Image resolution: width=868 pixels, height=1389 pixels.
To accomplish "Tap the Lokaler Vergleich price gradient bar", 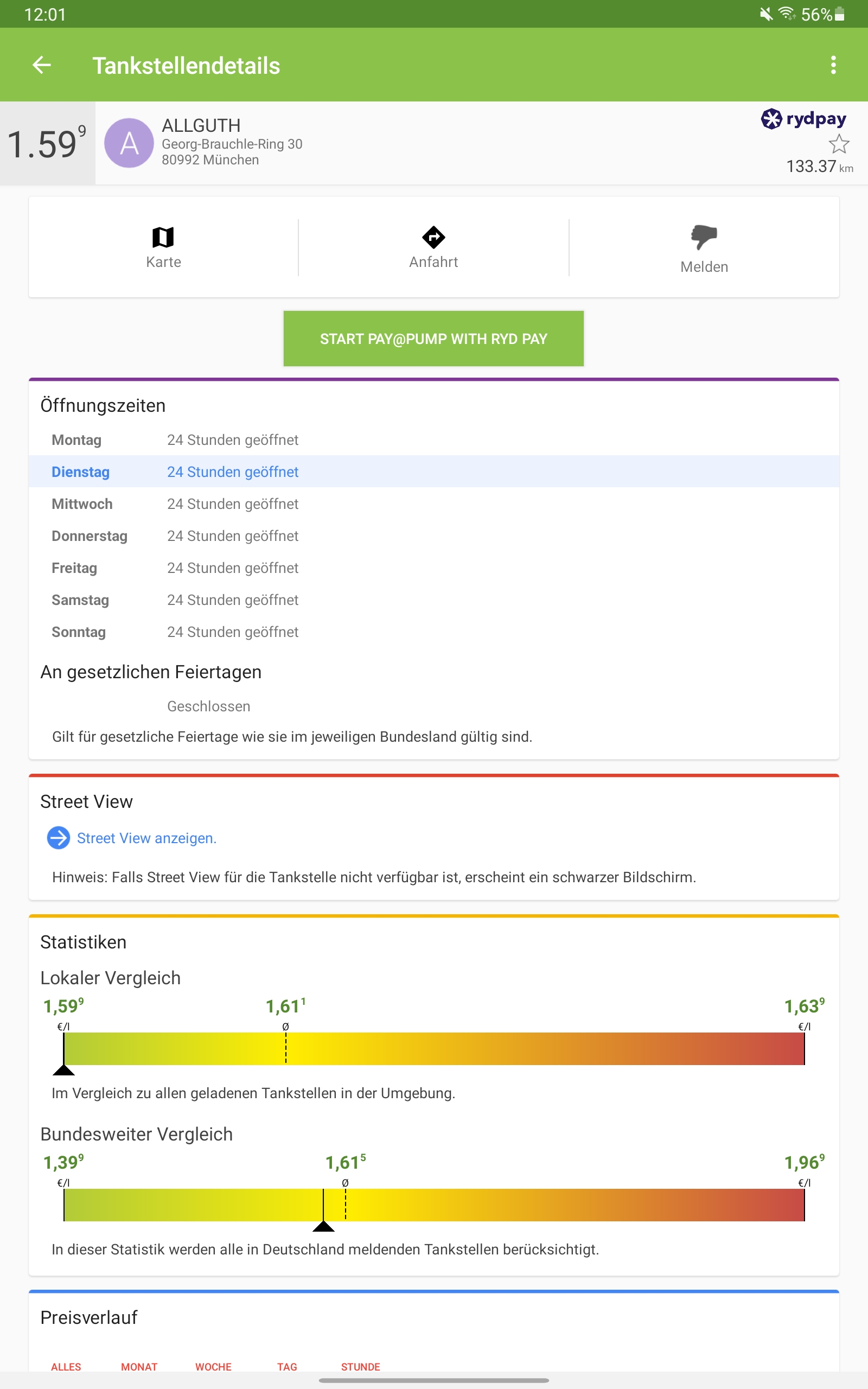I will [433, 1049].
